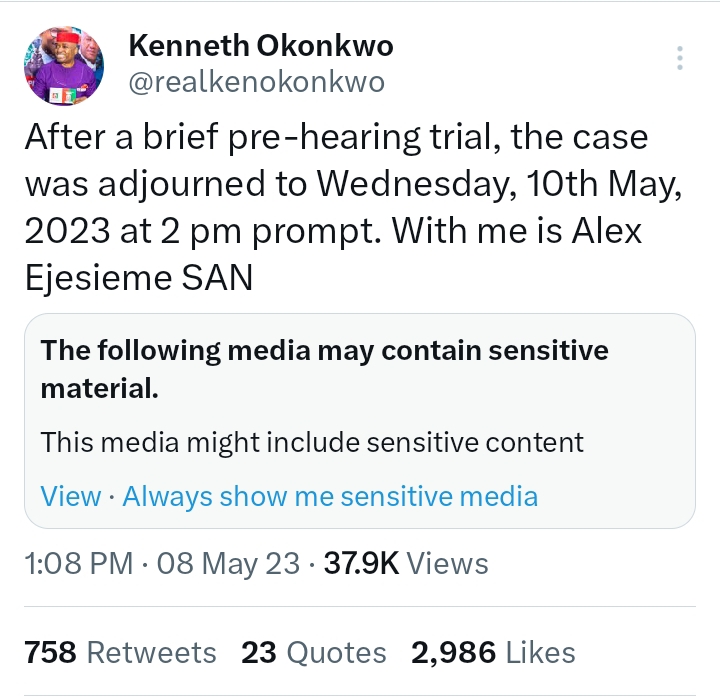Click the word 'material.' in the warning card
This screenshot has width=720, height=698.
click(x=100, y=390)
